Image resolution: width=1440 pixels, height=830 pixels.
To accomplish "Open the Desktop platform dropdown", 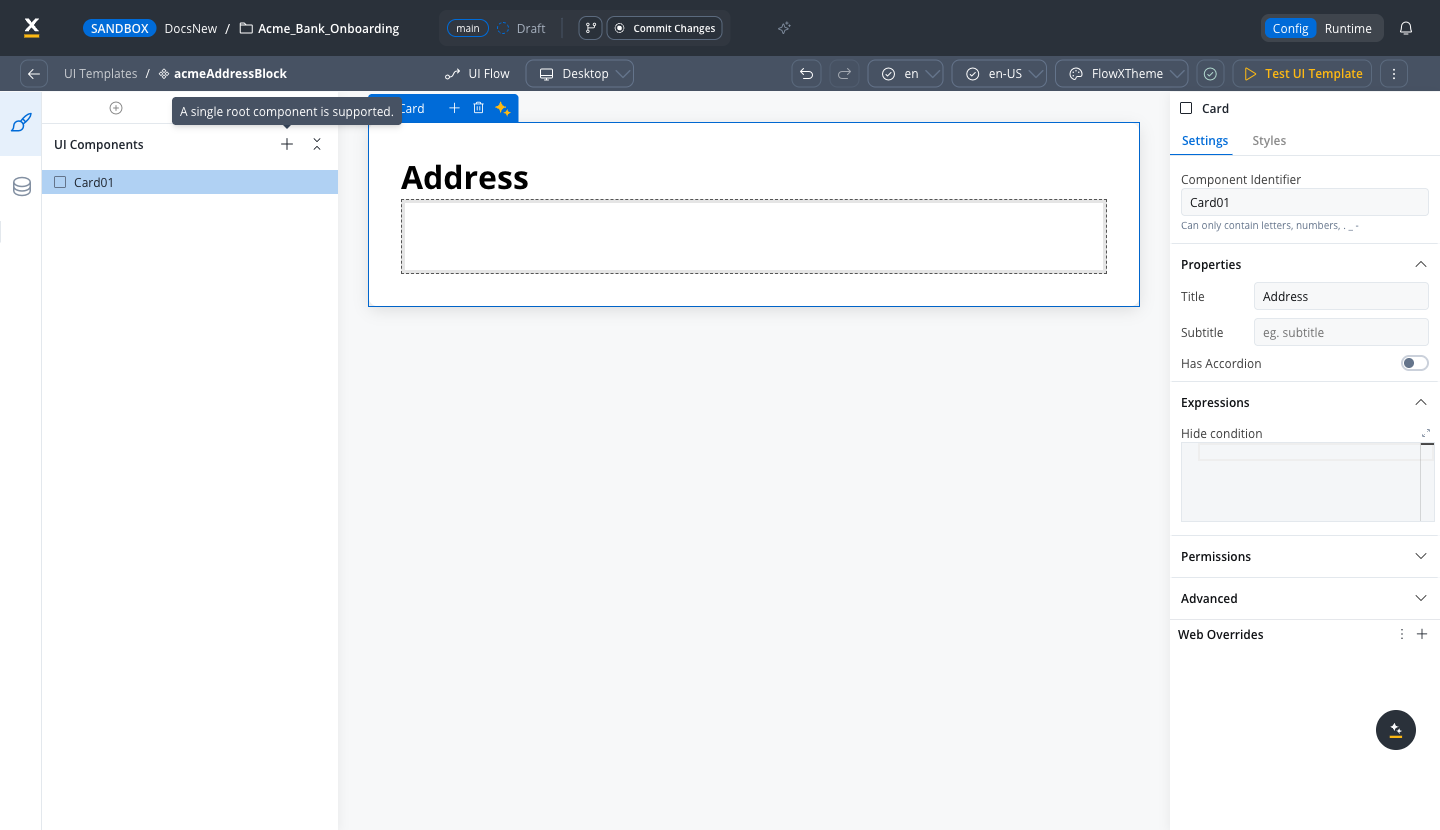I will pyautogui.click(x=580, y=74).
